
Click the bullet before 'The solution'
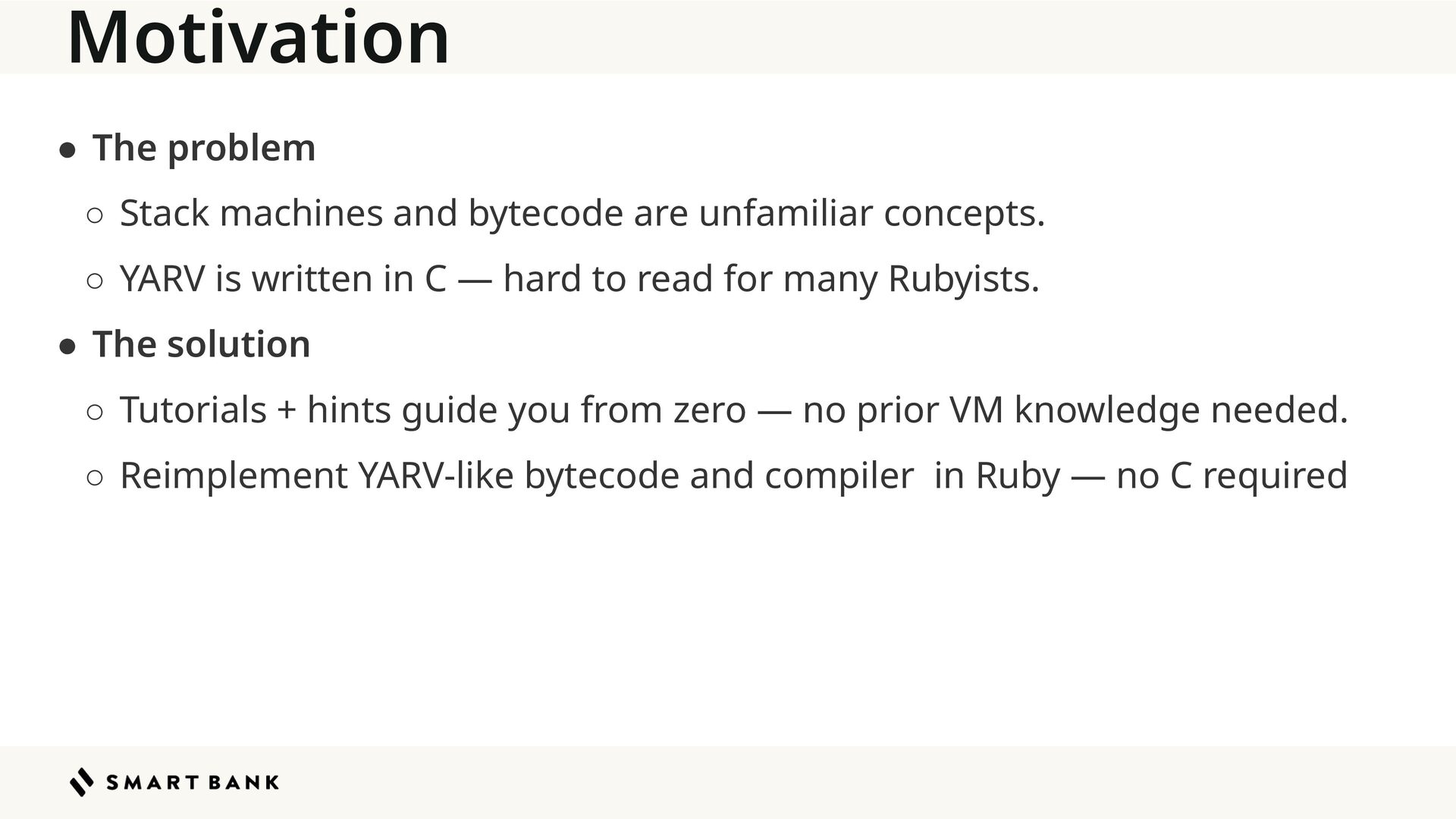click(67, 347)
